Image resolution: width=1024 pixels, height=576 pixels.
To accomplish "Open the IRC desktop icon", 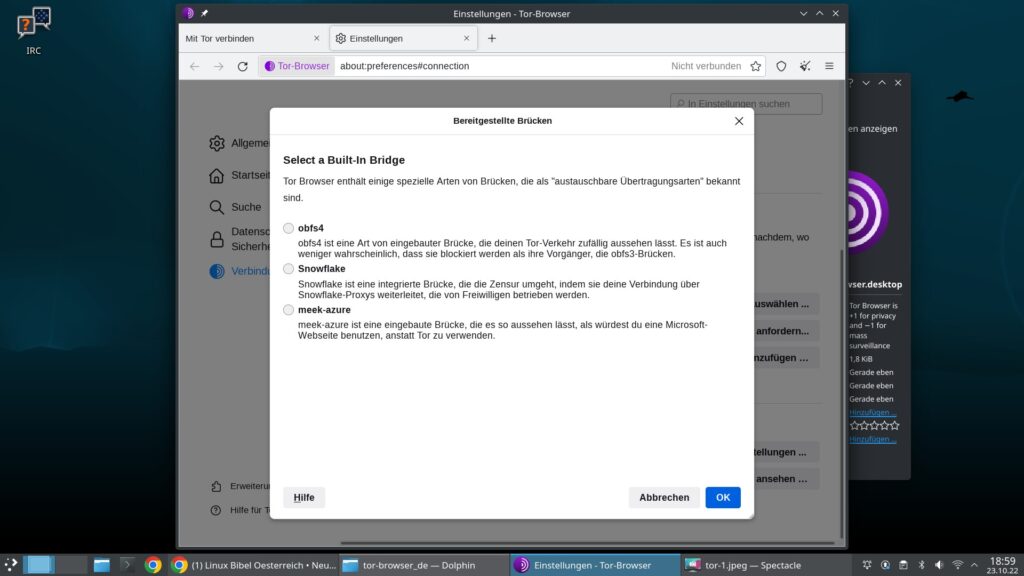I will 33,31.
